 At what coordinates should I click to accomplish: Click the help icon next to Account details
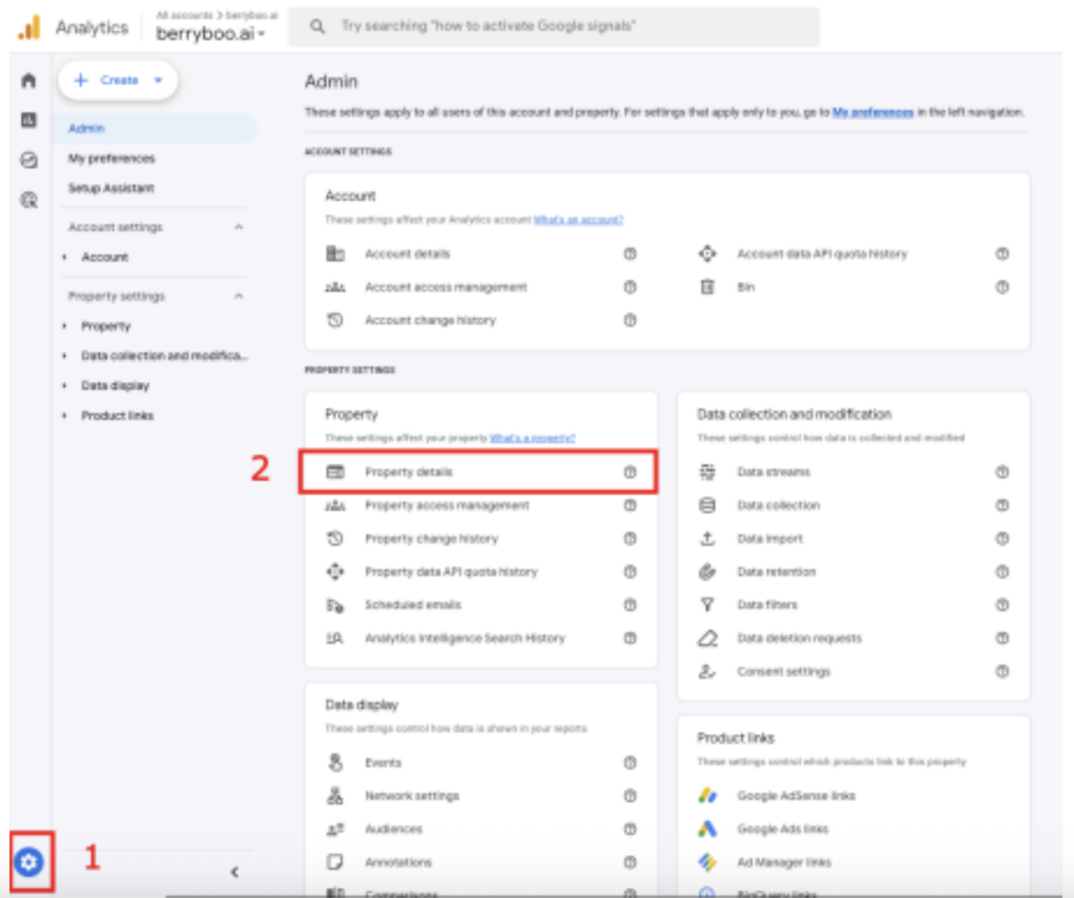click(630, 254)
